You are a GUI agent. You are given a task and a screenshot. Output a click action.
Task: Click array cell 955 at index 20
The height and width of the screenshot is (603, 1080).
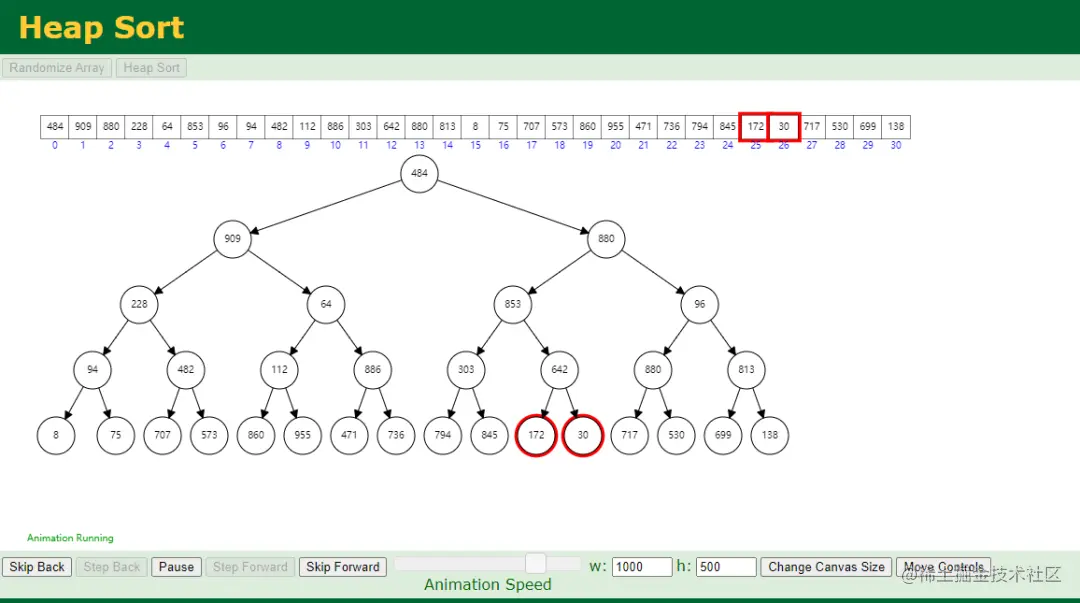tap(616, 127)
